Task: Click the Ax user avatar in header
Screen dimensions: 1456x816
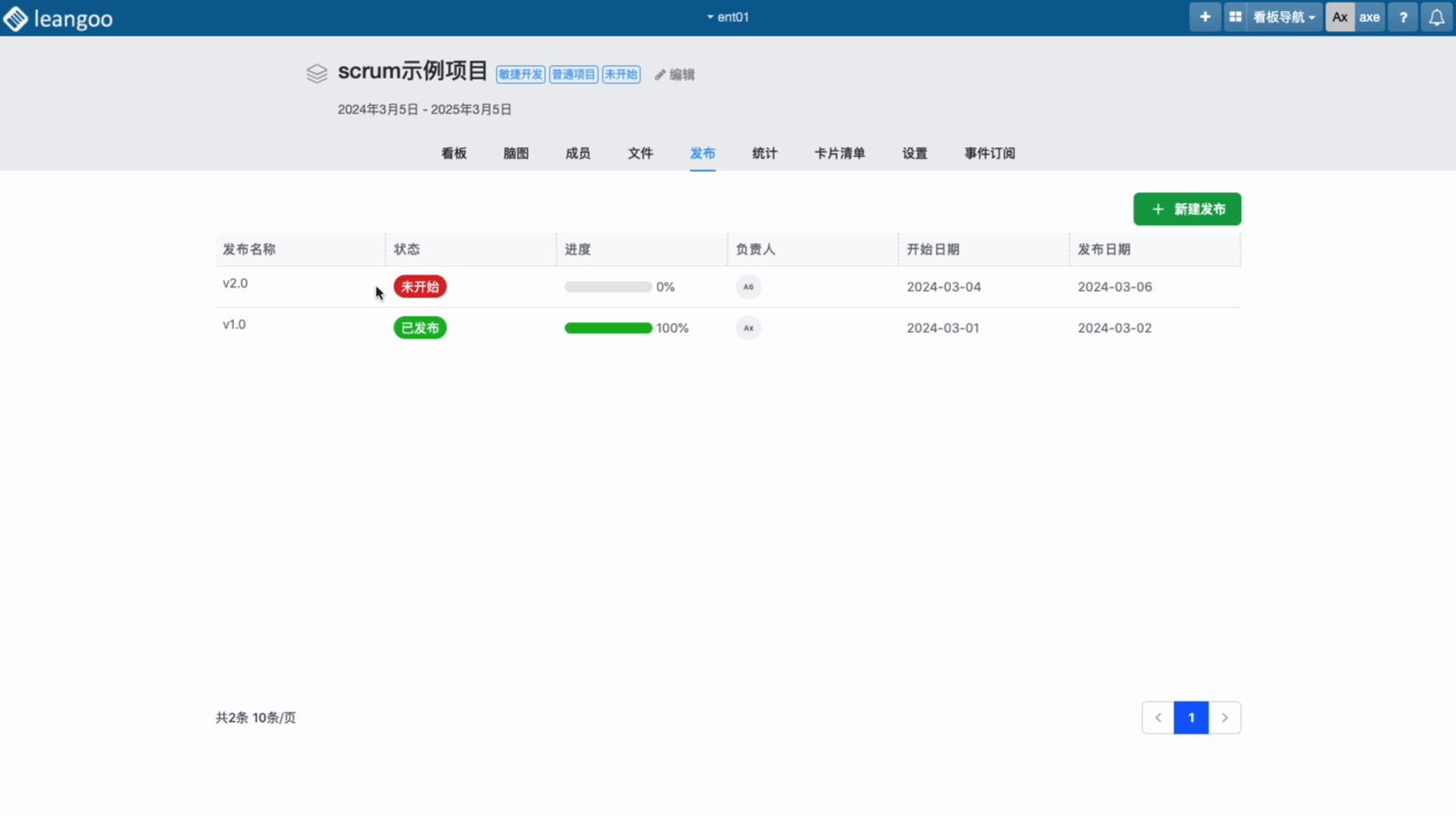Action: tap(1340, 17)
